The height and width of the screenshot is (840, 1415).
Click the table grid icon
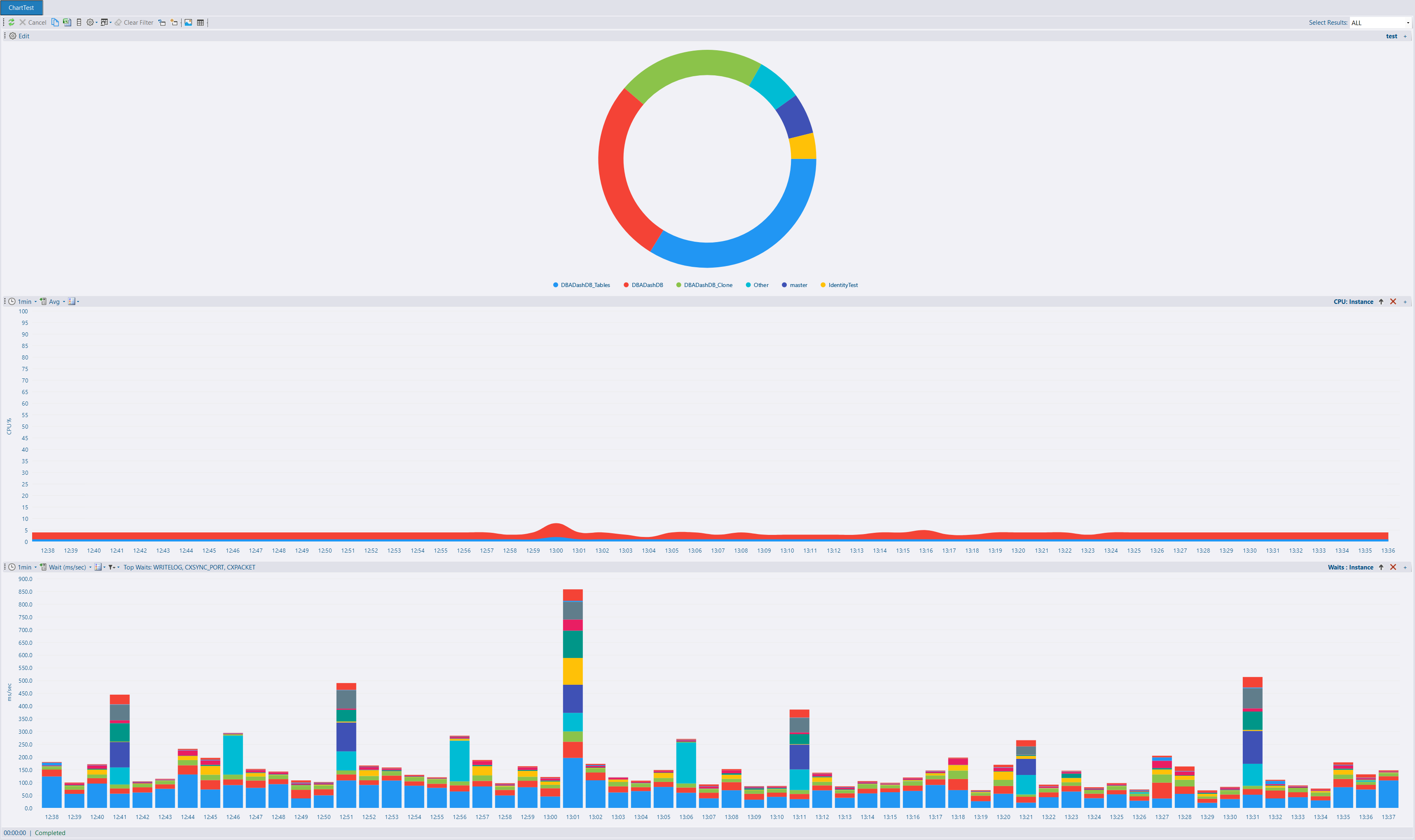point(201,22)
